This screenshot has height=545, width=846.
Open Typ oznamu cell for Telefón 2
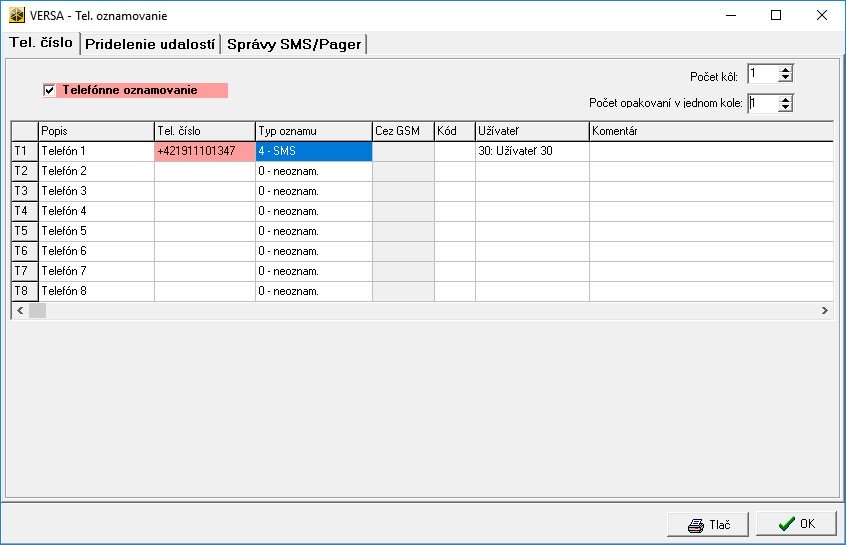point(313,171)
